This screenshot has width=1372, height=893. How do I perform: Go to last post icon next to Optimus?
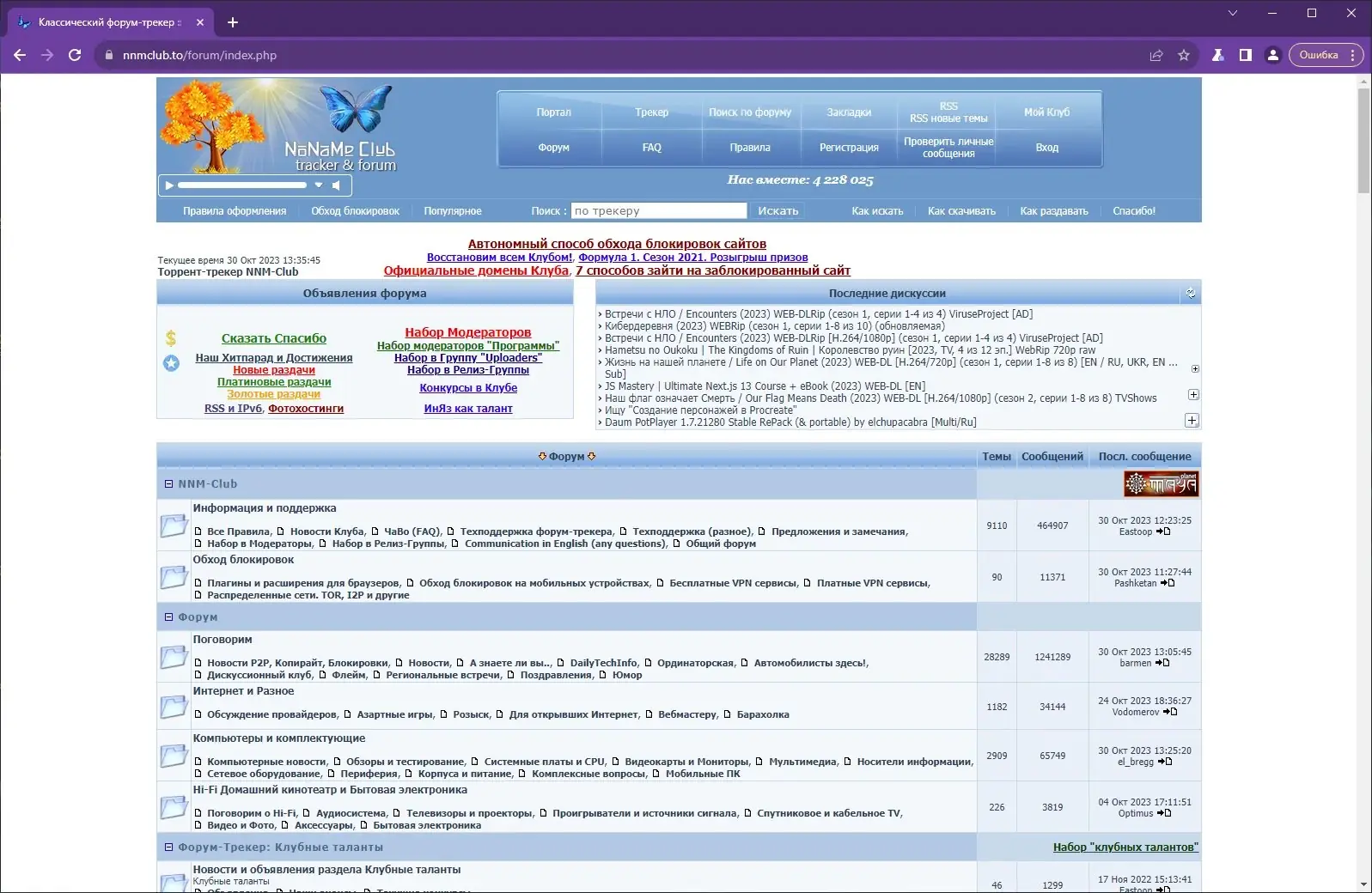point(1164,813)
